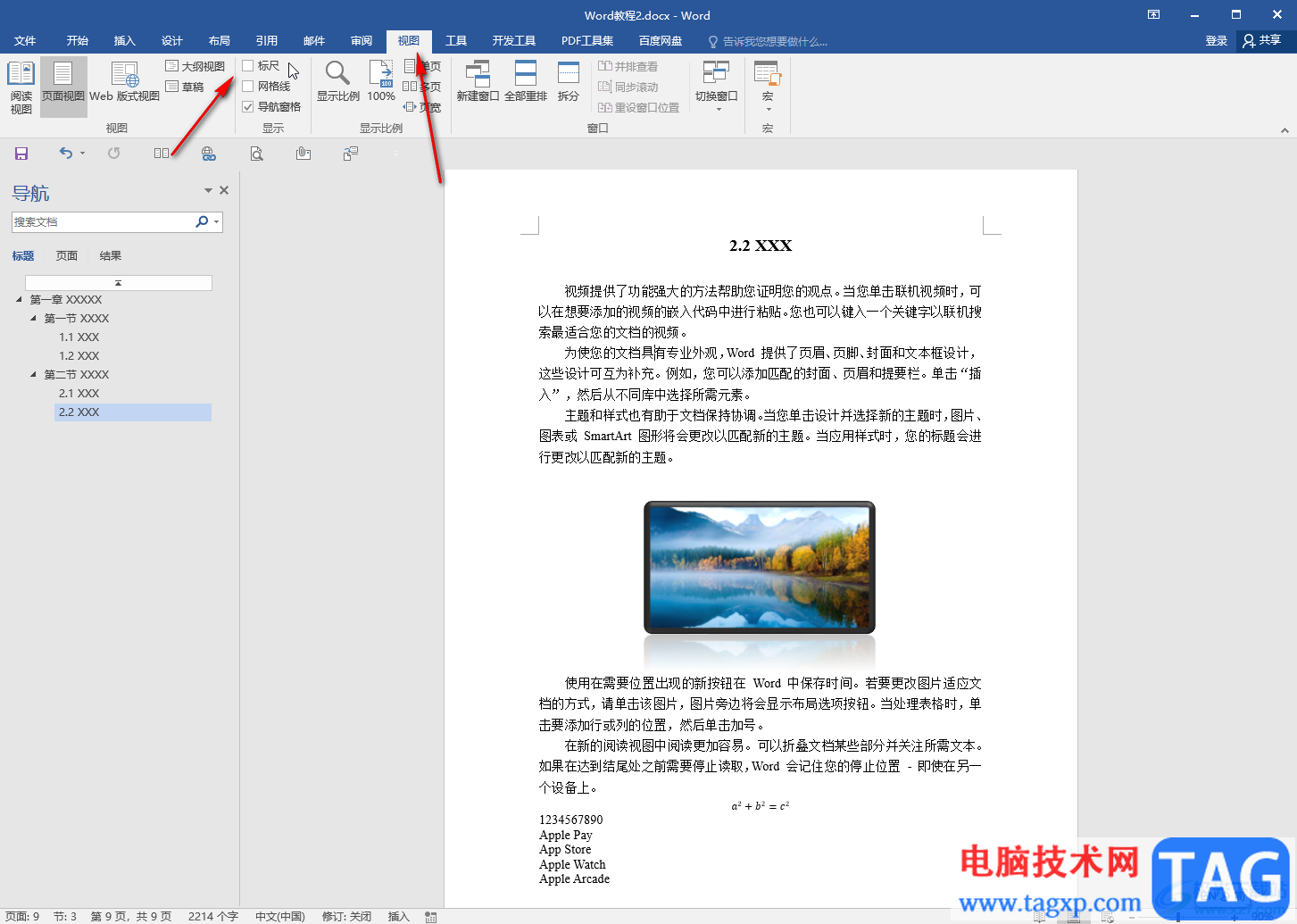Screen dimensions: 1297x924
Task: Jump to top with the navigation arrow bar
Action: pyautogui.click(x=119, y=283)
